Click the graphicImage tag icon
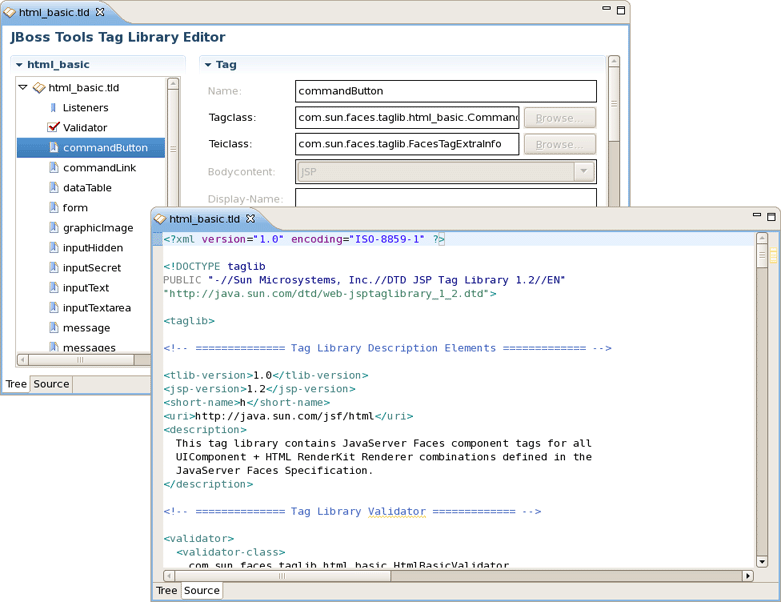Screen dimensions: 781x602 pos(54,228)
